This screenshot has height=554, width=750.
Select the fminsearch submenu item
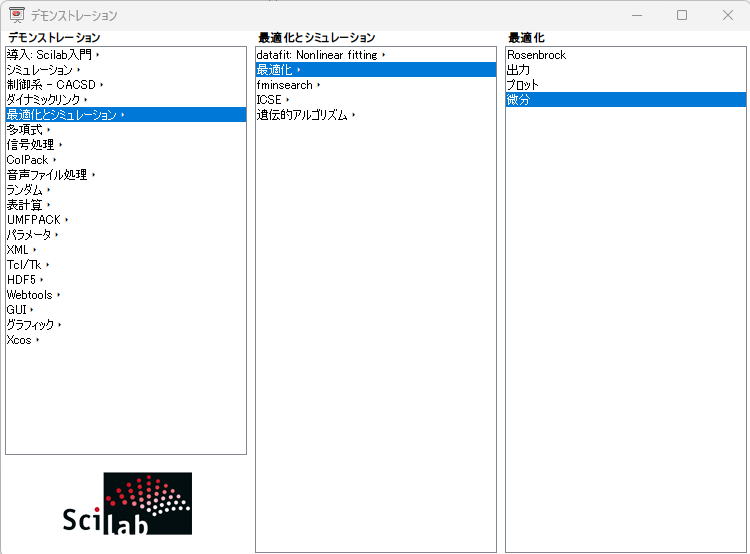[x=285, y=85]
